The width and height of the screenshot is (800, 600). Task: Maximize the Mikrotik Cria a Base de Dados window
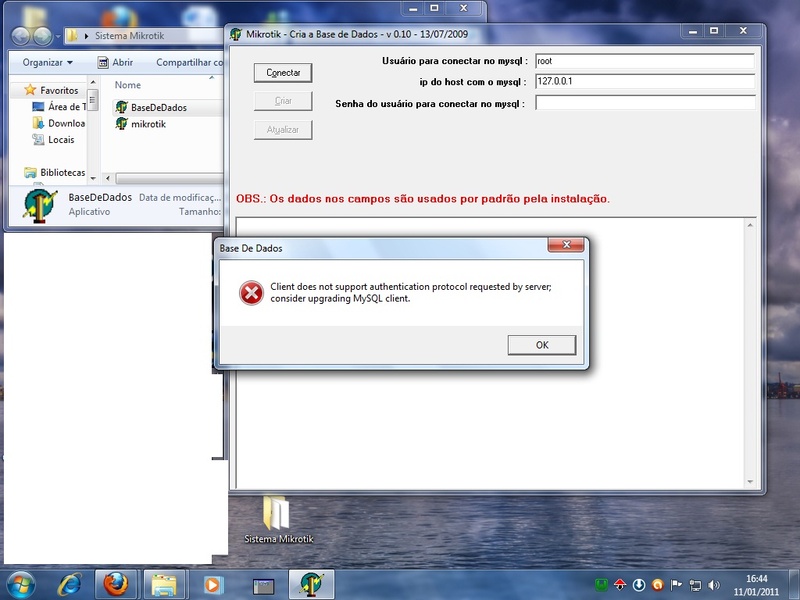click(x=714, y=31)
